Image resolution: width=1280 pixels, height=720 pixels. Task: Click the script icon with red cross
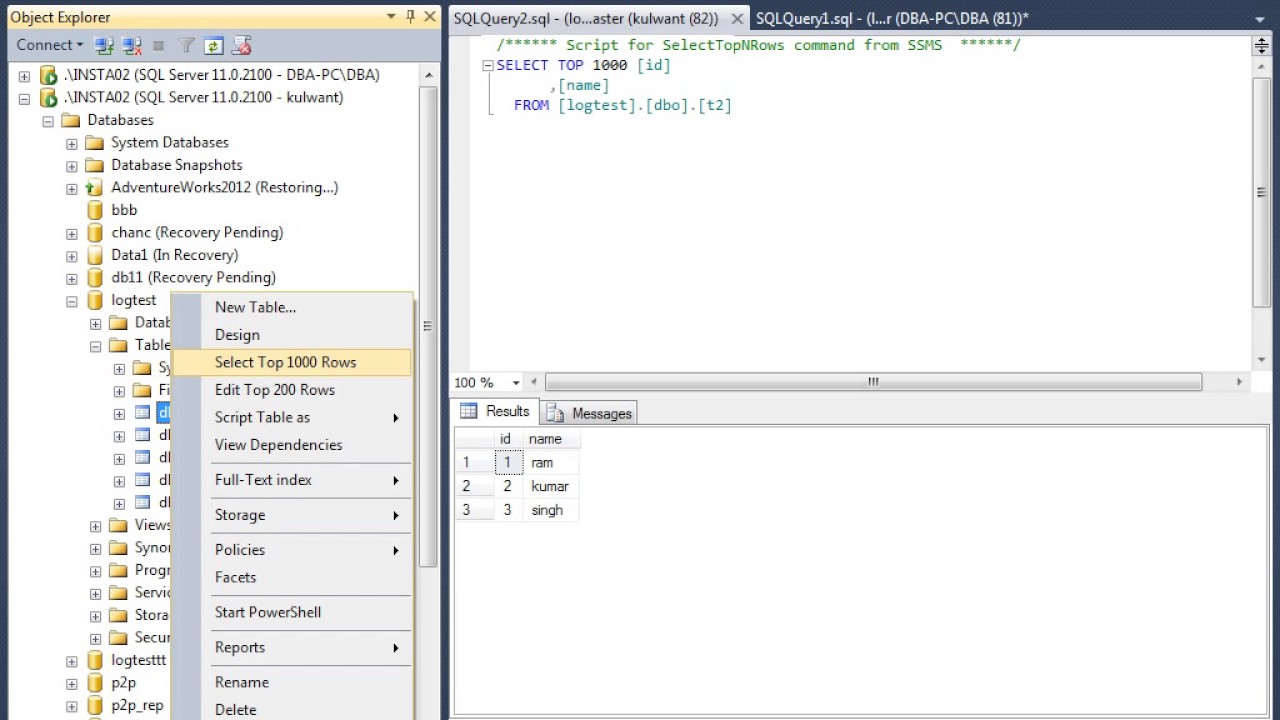tap(241, 45)
